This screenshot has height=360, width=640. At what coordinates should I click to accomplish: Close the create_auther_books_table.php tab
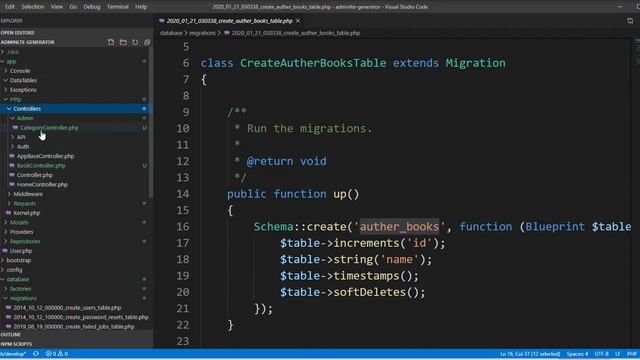[298, 20]
